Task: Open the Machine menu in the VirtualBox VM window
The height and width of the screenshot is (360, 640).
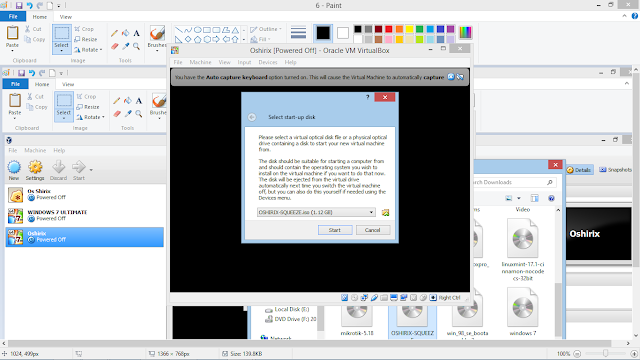Action: [x=200, y=62]
